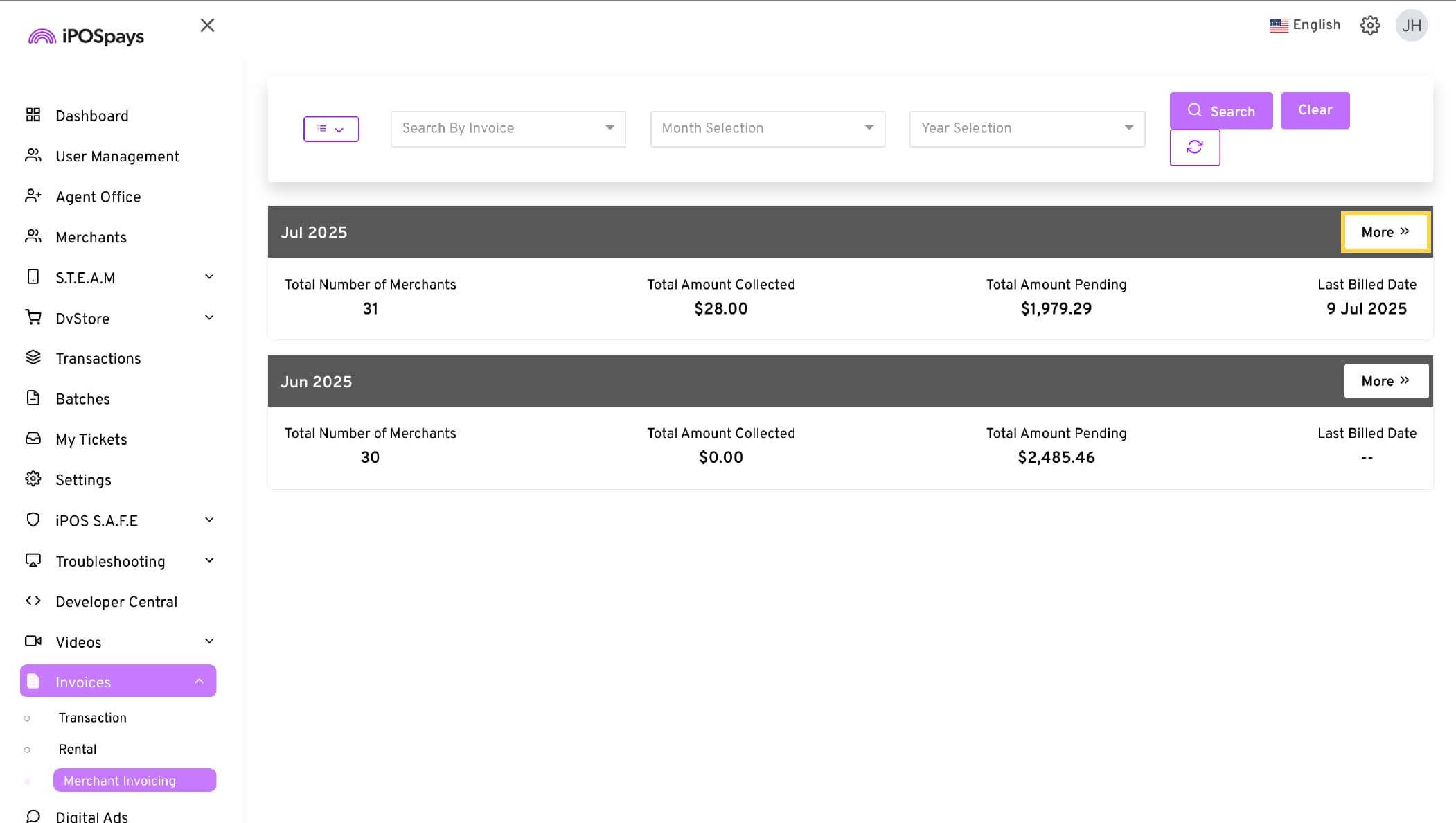This screenshot has height=823, width=1456.
Task: Switch language via English selector
Action: pos(1305,25)
